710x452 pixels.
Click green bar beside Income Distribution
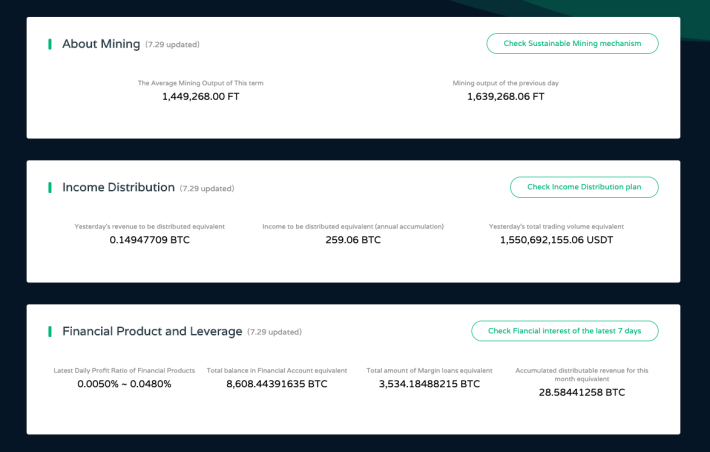50,188
